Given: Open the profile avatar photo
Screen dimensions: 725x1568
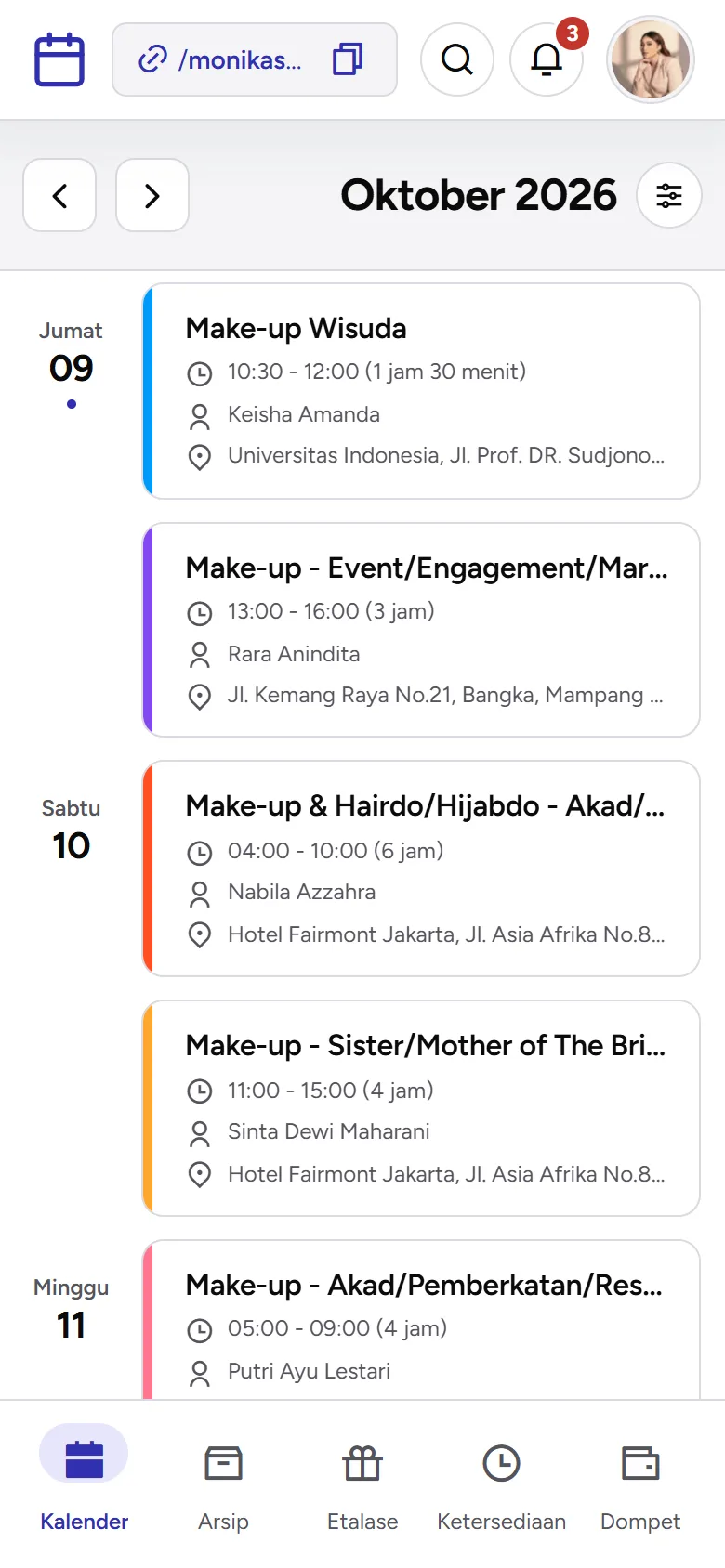Looking at the screenshot, I should tap(651, 60).
